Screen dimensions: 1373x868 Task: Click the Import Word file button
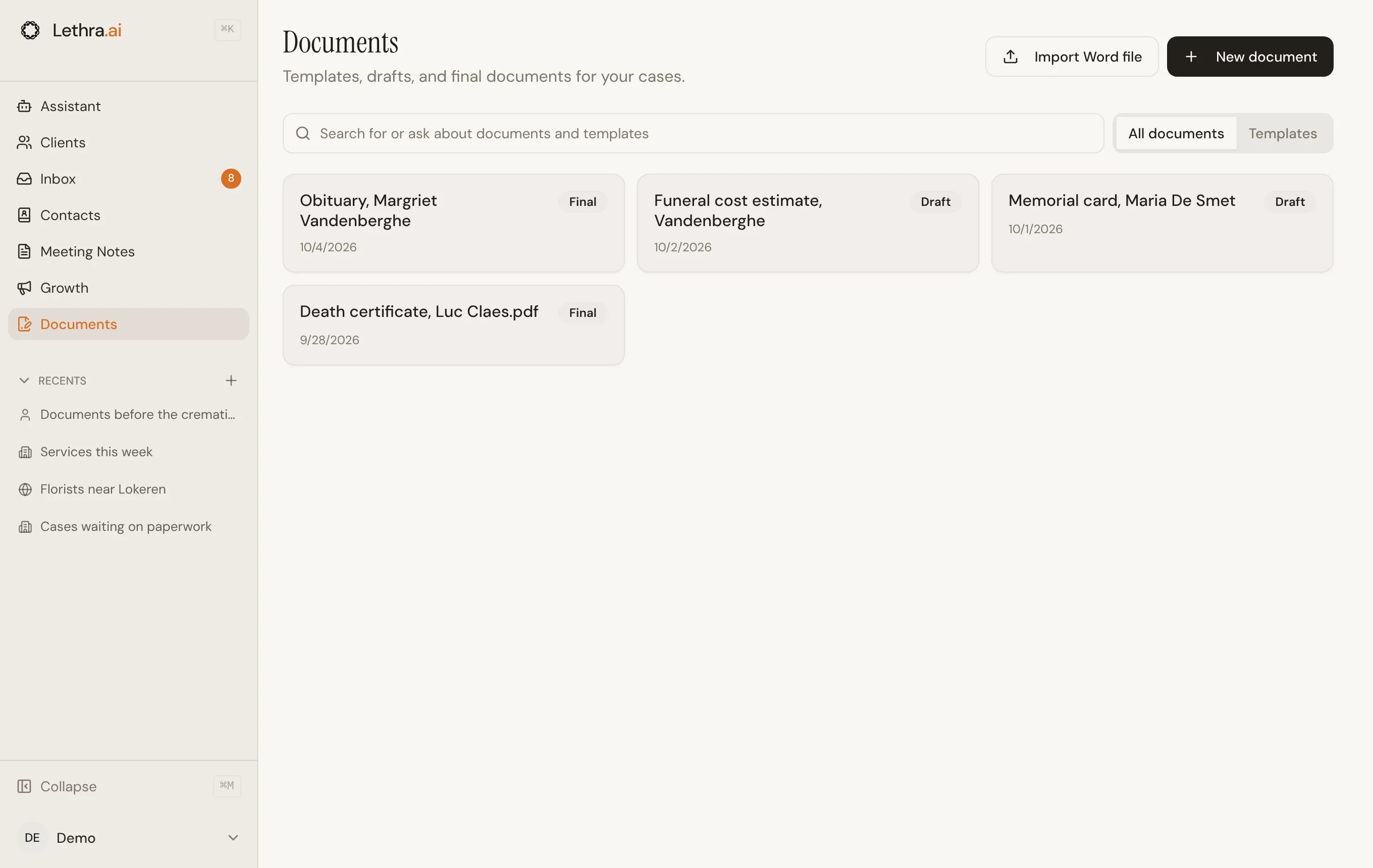pos(1071,57)
